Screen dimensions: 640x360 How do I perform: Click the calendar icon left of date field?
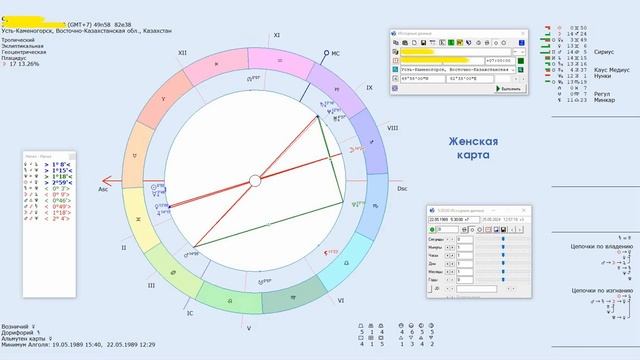pos(395,60)
